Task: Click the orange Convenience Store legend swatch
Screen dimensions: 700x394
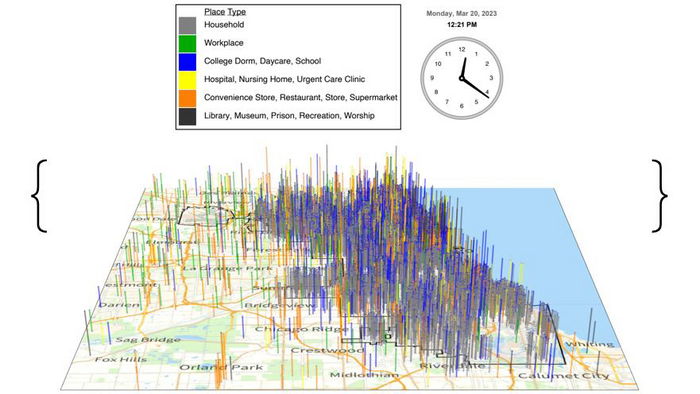Action: [x=187, y=98]
